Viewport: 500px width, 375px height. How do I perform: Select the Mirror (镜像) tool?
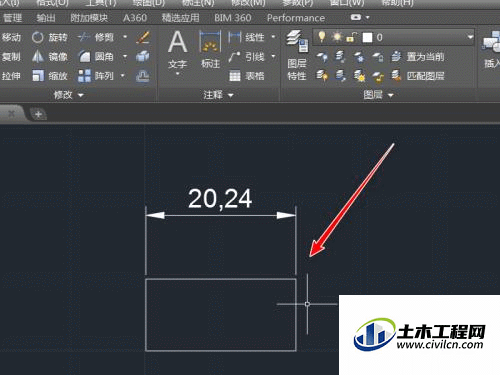tap(50, 57)
